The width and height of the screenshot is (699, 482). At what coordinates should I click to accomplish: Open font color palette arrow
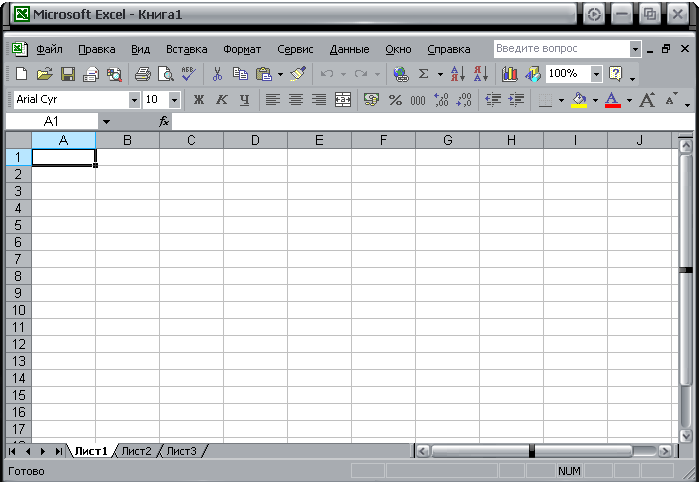point(629,100)
